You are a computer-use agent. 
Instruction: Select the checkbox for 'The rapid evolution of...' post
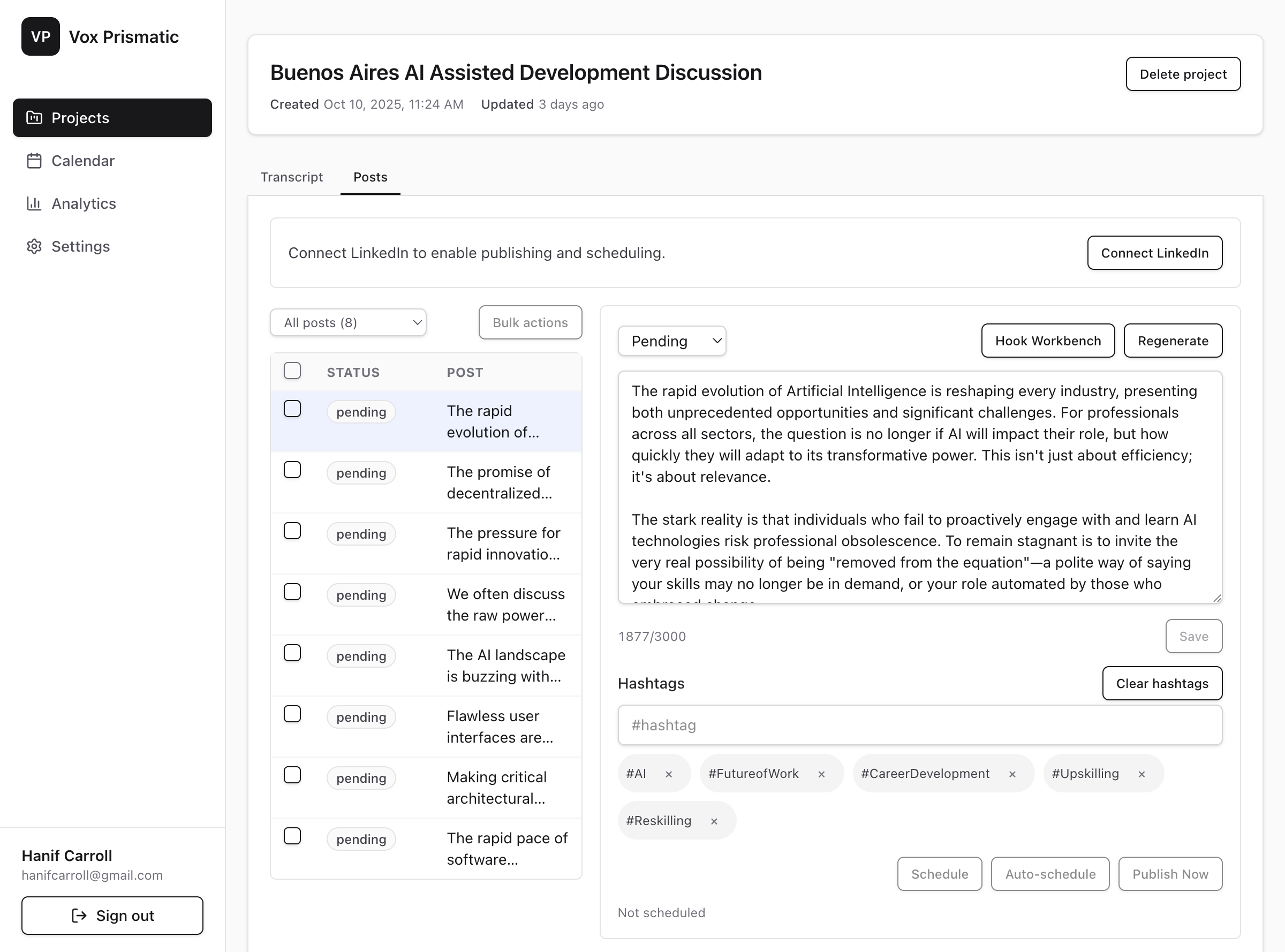pos(292,409)
